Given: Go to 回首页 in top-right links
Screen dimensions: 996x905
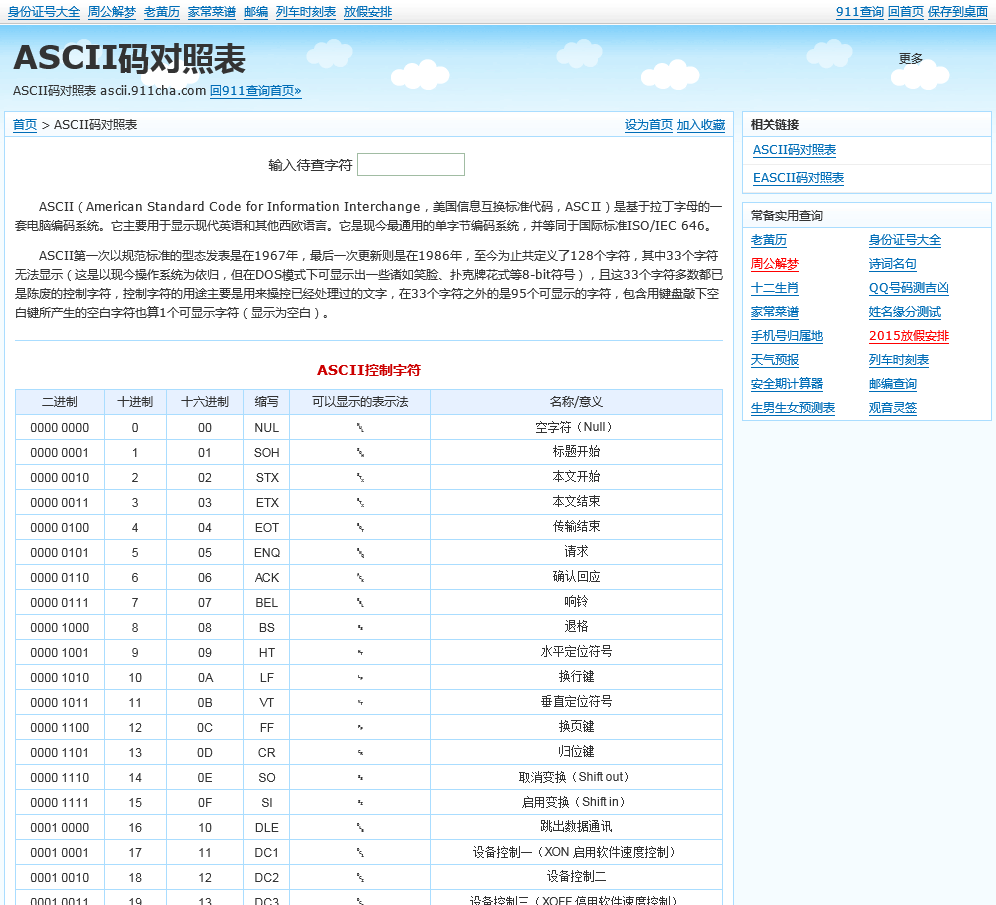Looking at the screenshot, I should point(905,12).
